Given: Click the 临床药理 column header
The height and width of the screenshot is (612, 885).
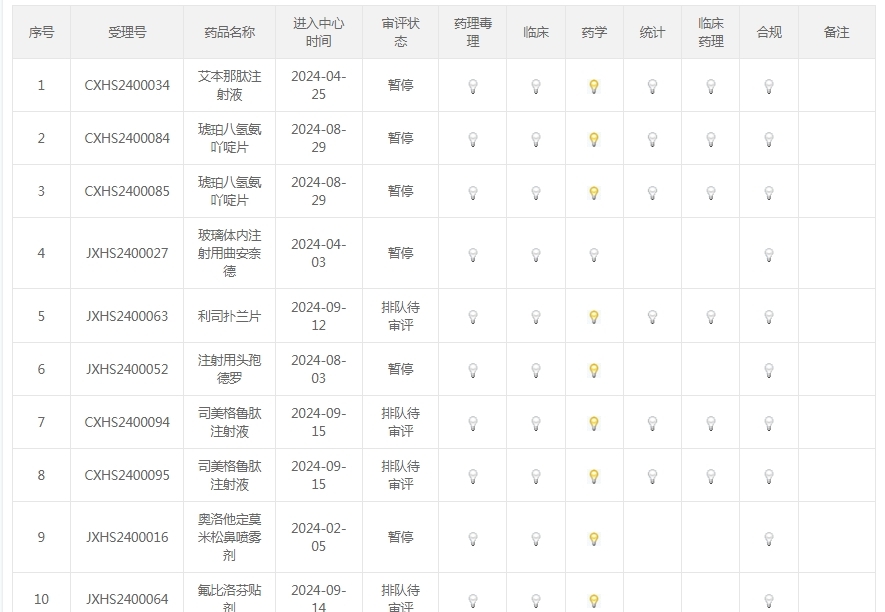Looking at the screenshot, I should (711, 32).
